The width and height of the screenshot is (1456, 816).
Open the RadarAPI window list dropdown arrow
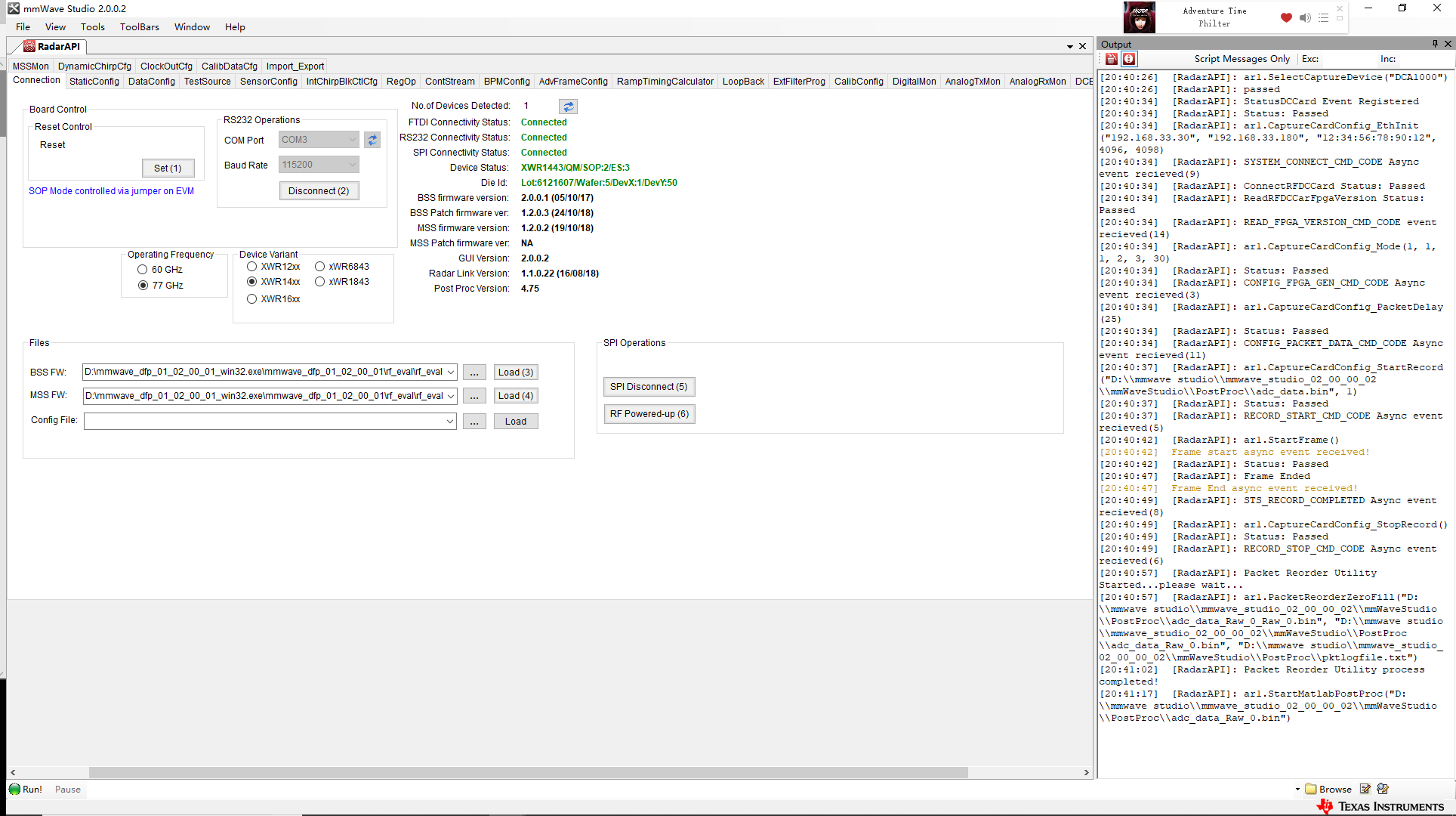point(1070,47)
